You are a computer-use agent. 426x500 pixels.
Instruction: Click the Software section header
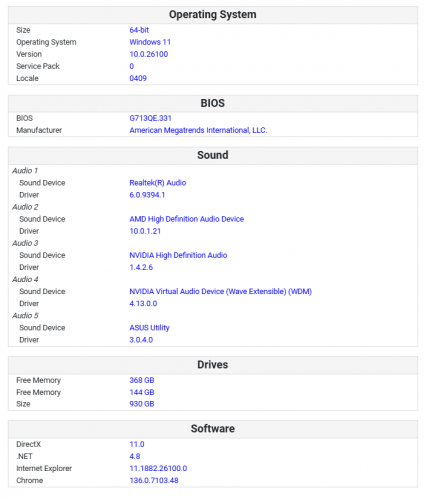(213, 429)
